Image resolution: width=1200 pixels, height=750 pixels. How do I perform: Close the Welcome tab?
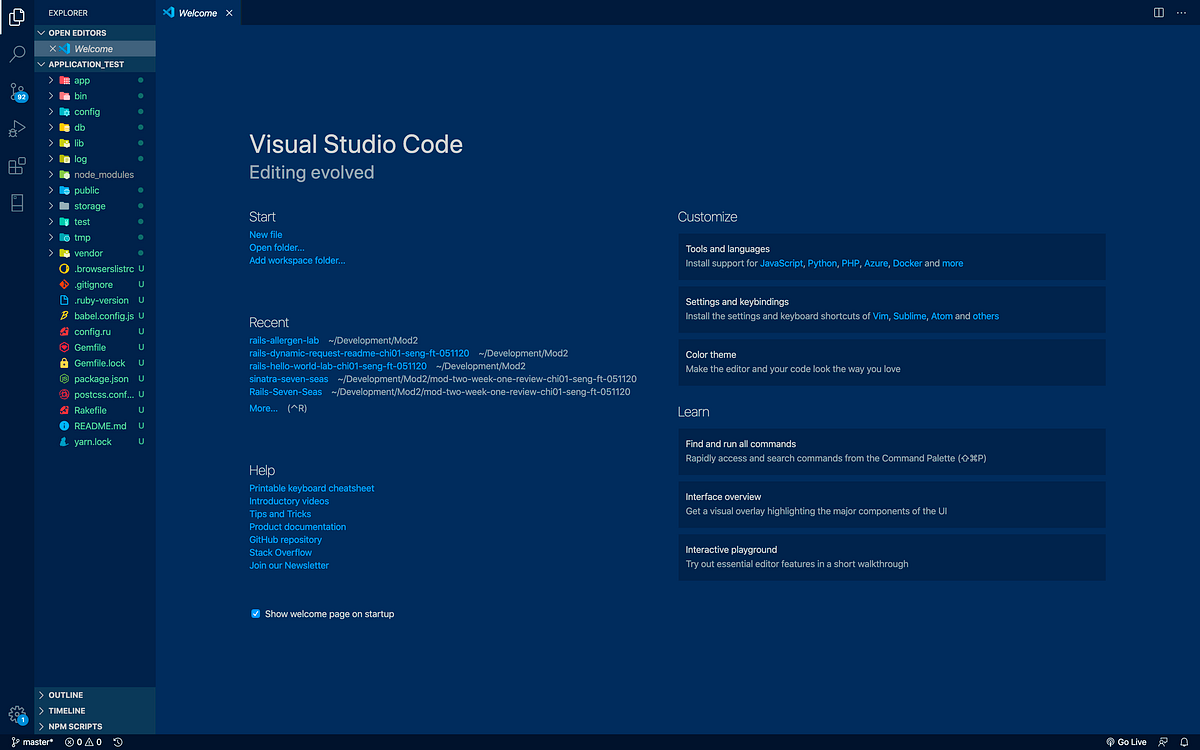(x=229, y=13)
